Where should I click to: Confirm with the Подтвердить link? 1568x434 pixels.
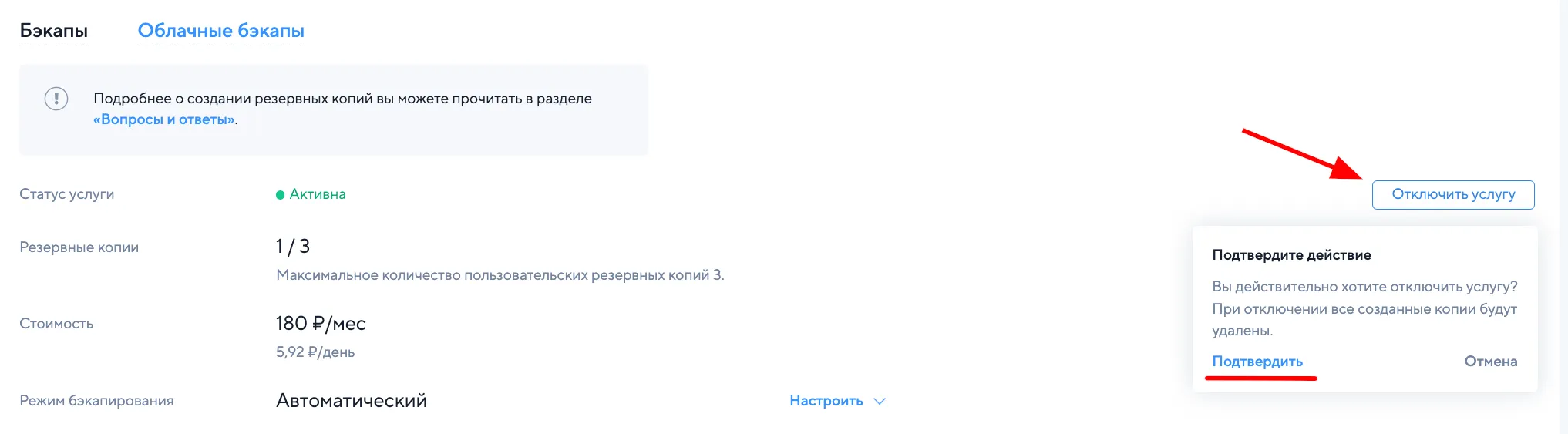click(x=1257, y=362)
